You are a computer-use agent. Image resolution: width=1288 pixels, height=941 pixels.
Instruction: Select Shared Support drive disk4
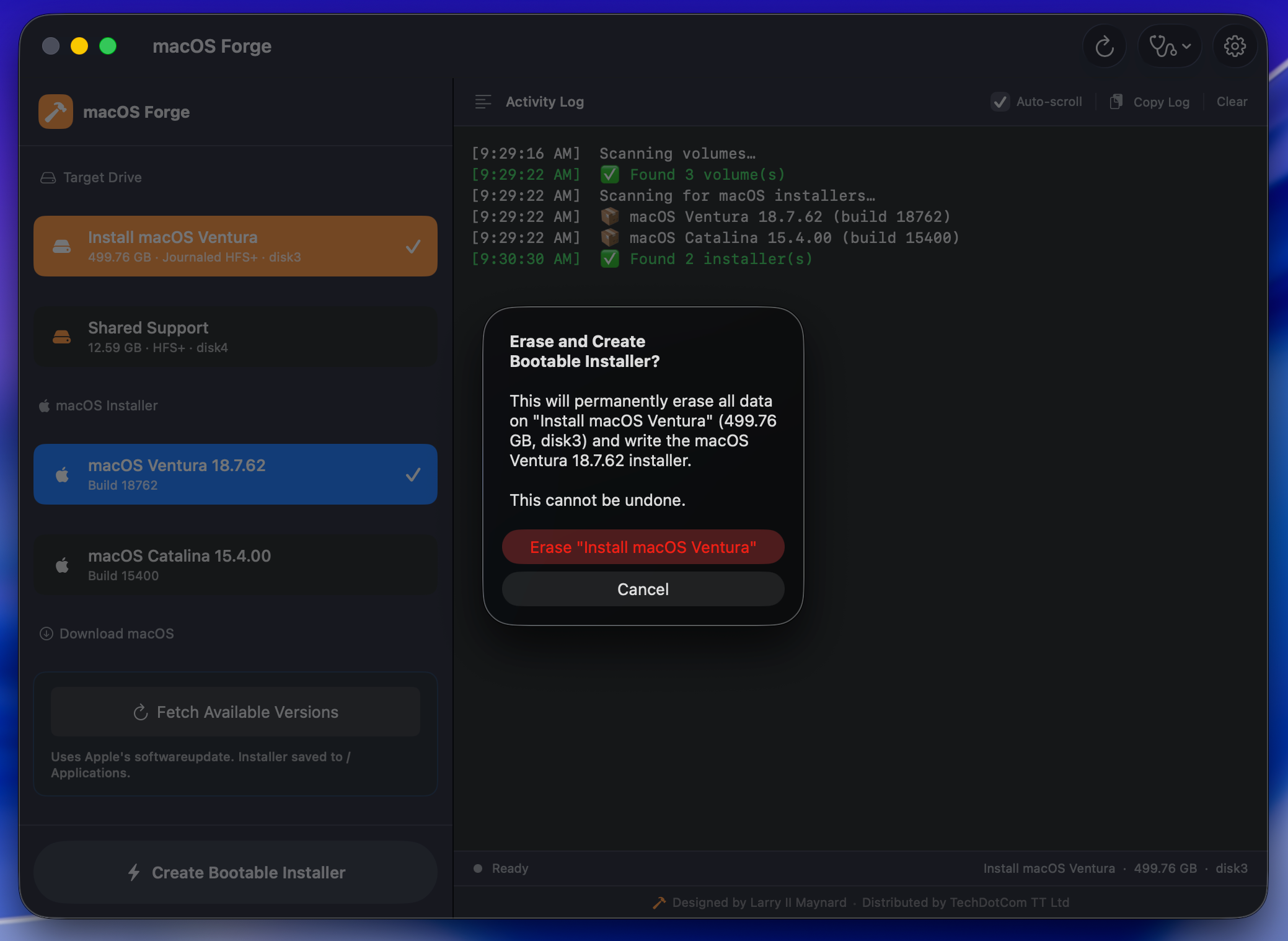[x=236, y=337]
